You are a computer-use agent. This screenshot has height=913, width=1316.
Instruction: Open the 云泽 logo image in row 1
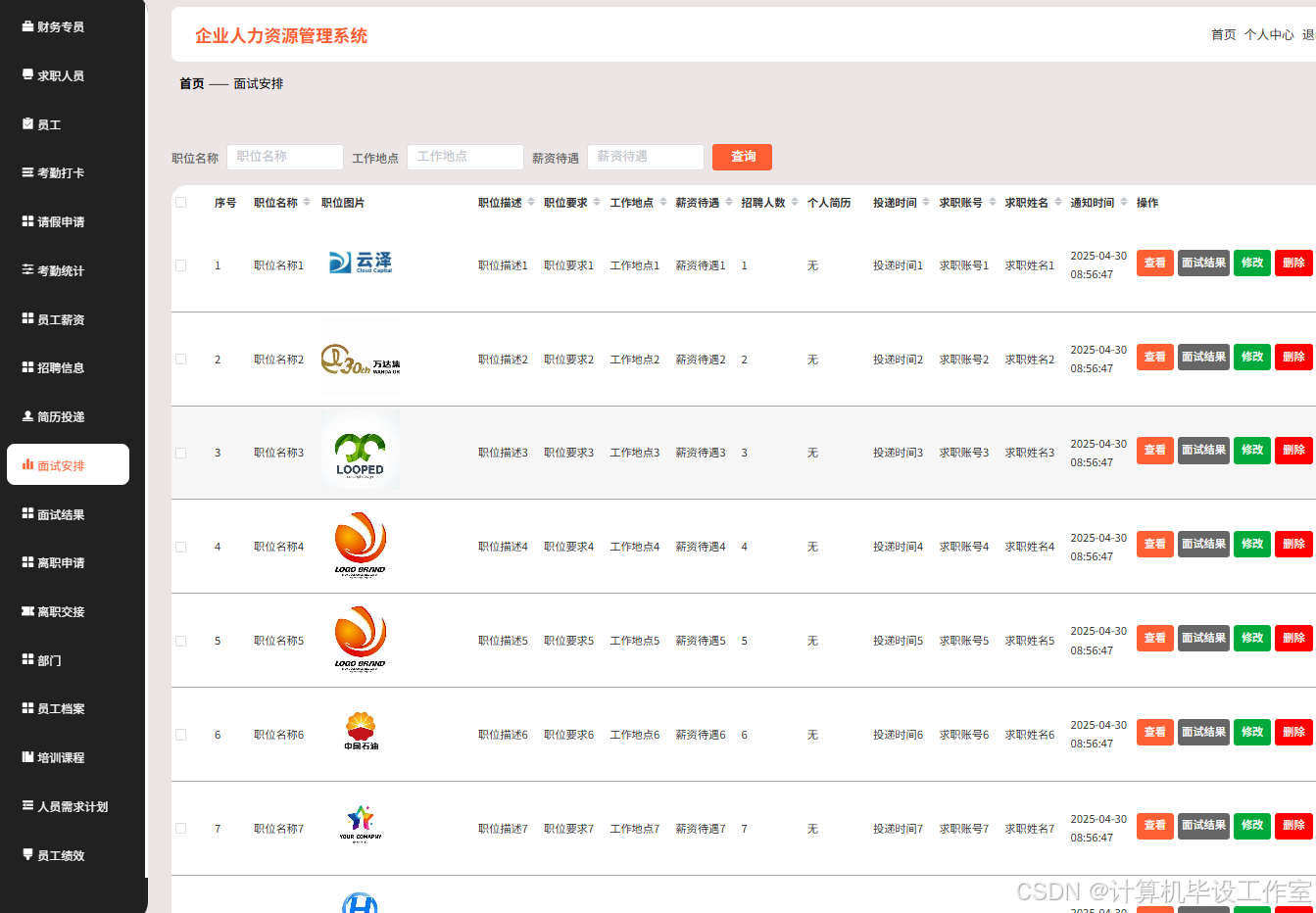click(361, 263)
